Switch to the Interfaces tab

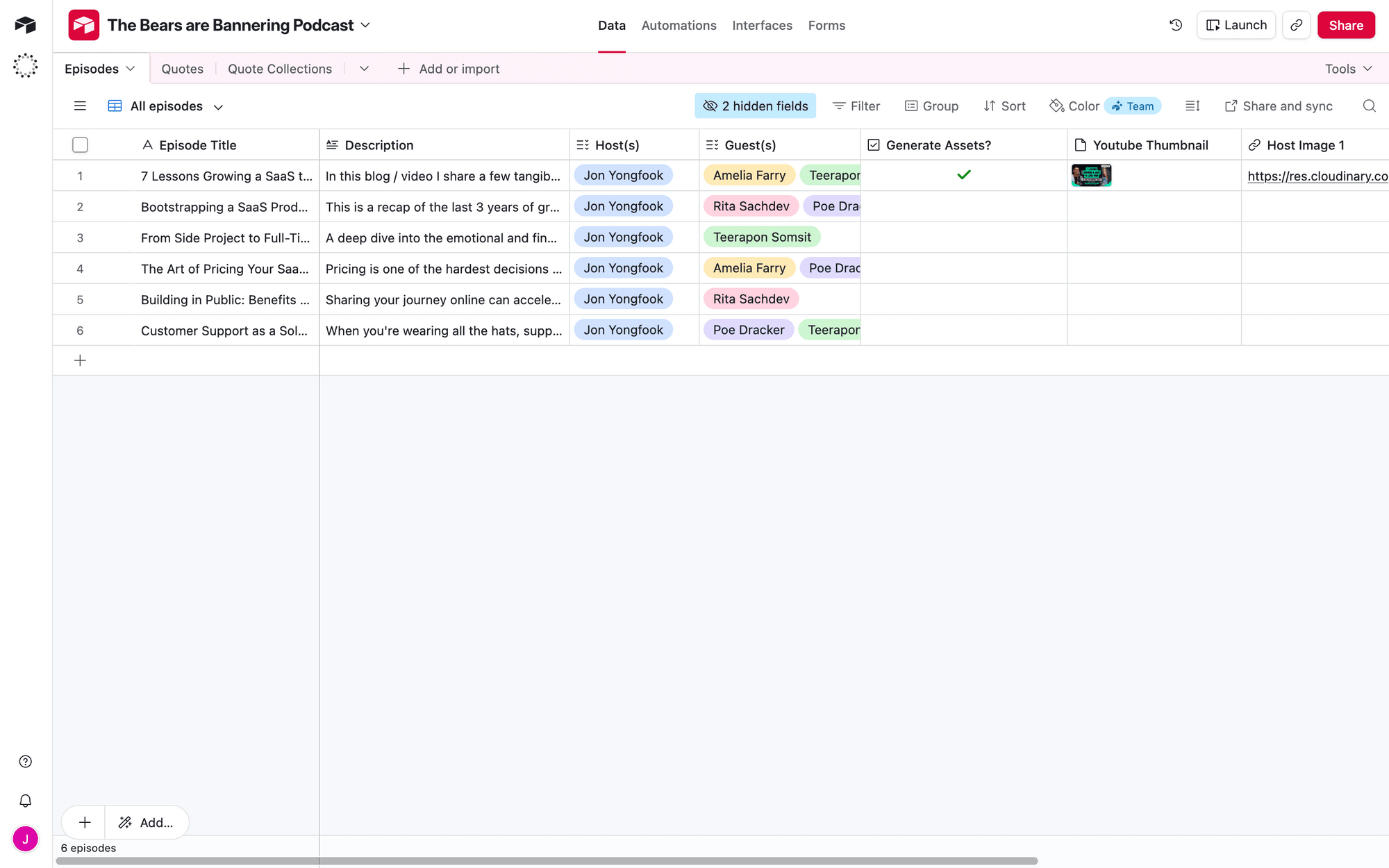point(762,25)
